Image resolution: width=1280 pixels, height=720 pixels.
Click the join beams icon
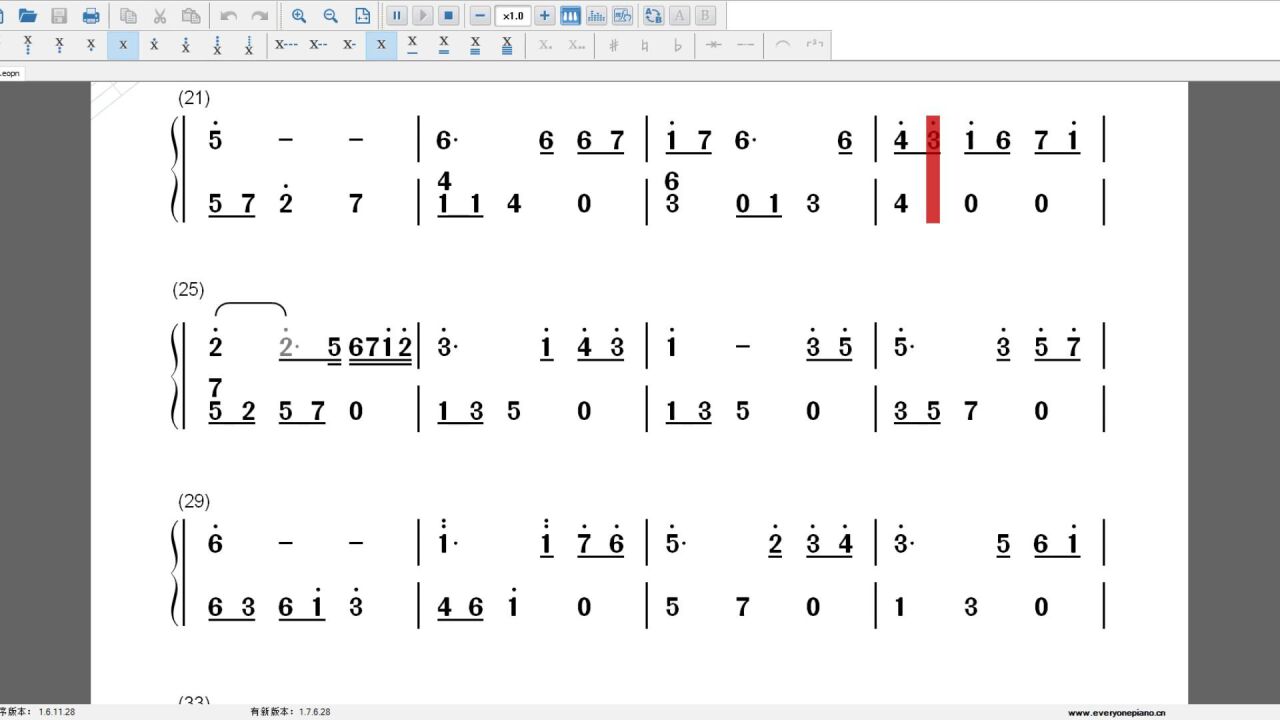click(713, 45)
